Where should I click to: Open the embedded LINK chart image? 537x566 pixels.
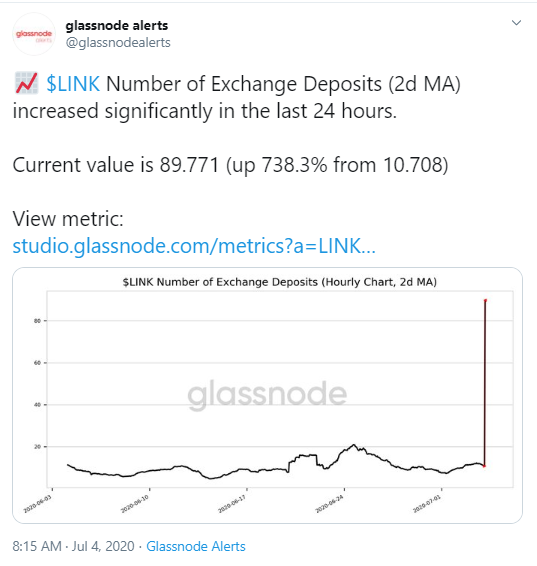[267, 395]
